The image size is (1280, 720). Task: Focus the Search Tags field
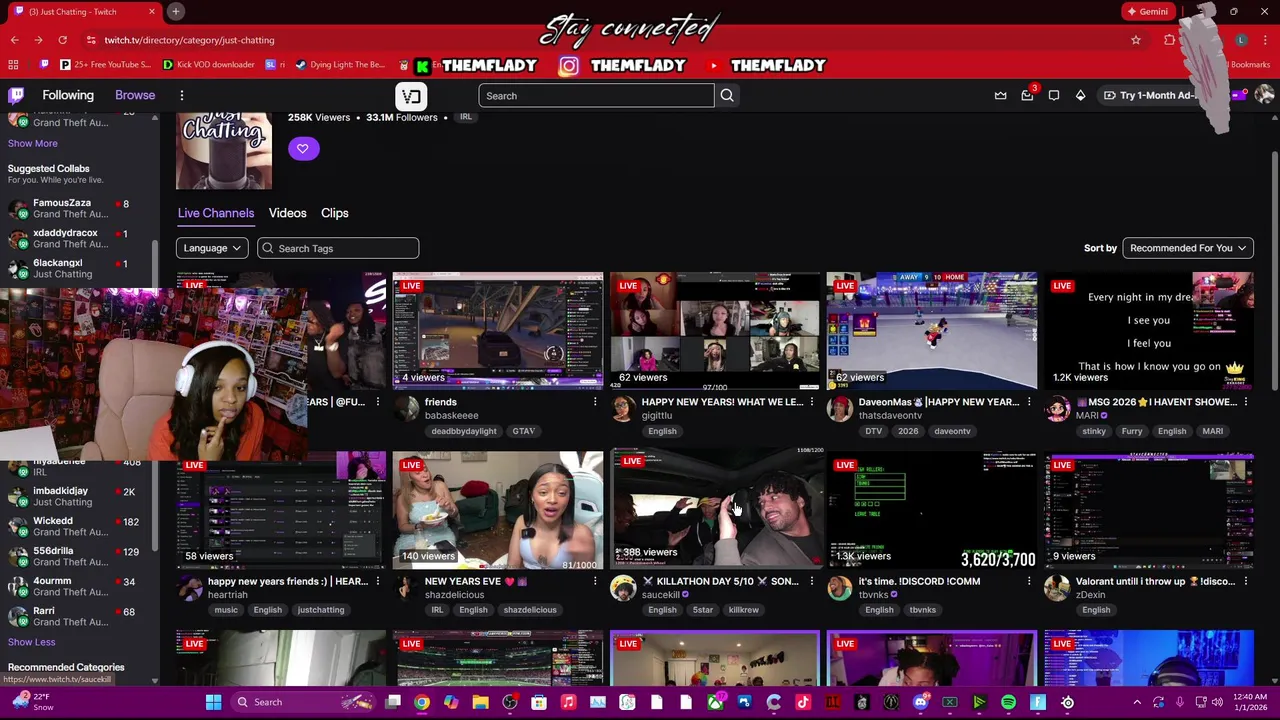(x=338, y=248)
